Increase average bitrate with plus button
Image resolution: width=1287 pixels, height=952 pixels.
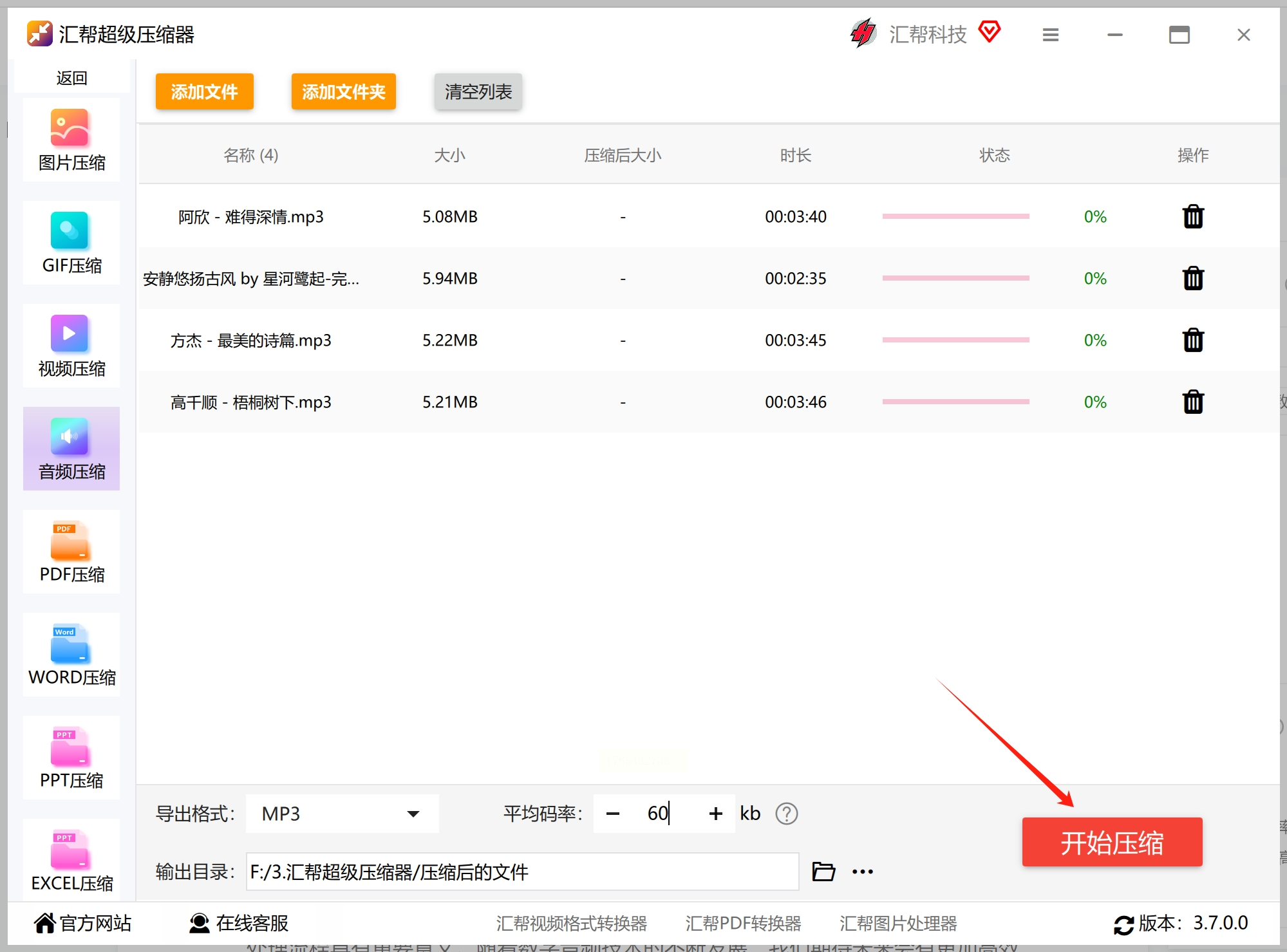(715, 814)
